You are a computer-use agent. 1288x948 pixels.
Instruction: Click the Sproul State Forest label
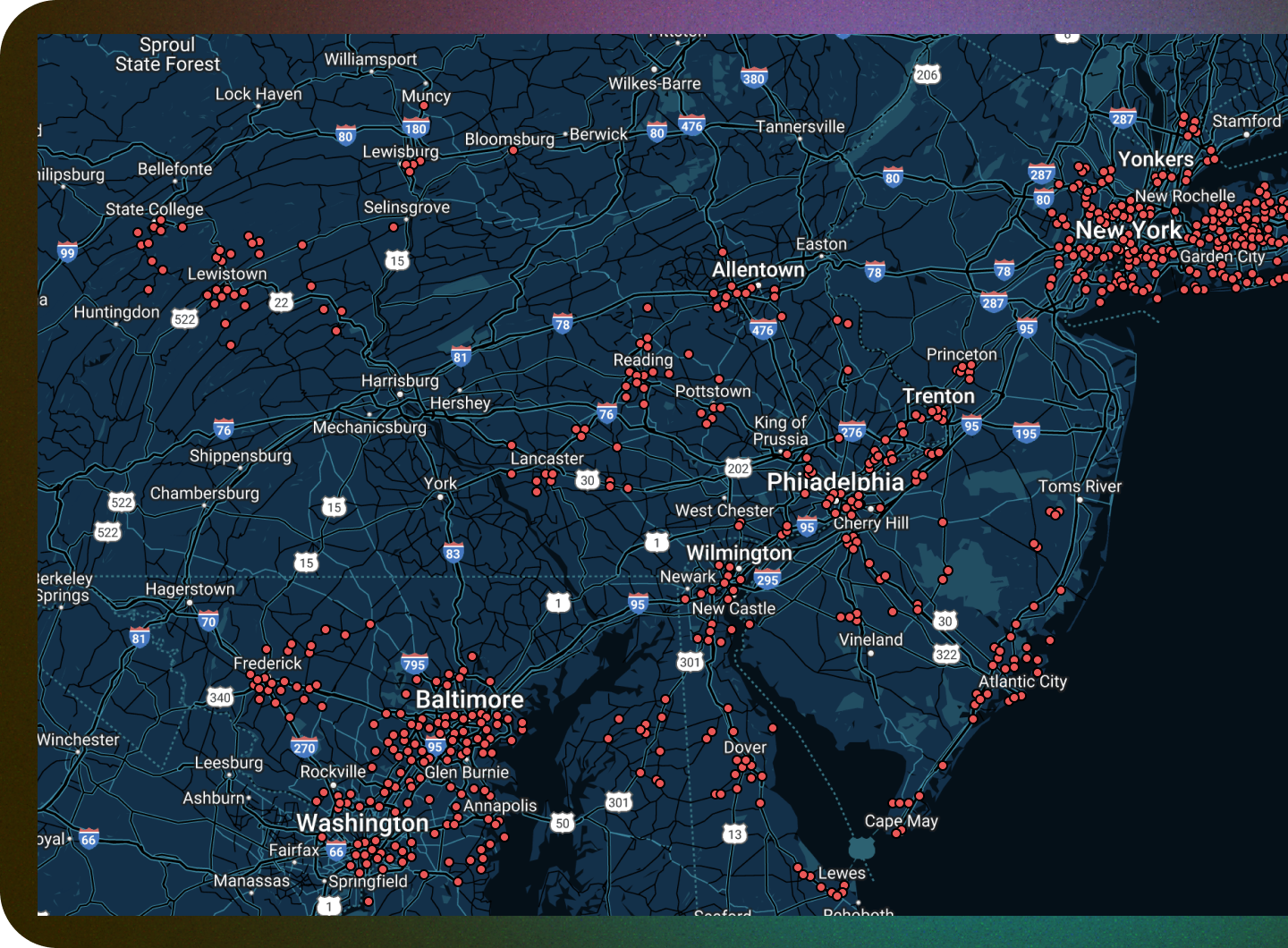coord(167,55)
